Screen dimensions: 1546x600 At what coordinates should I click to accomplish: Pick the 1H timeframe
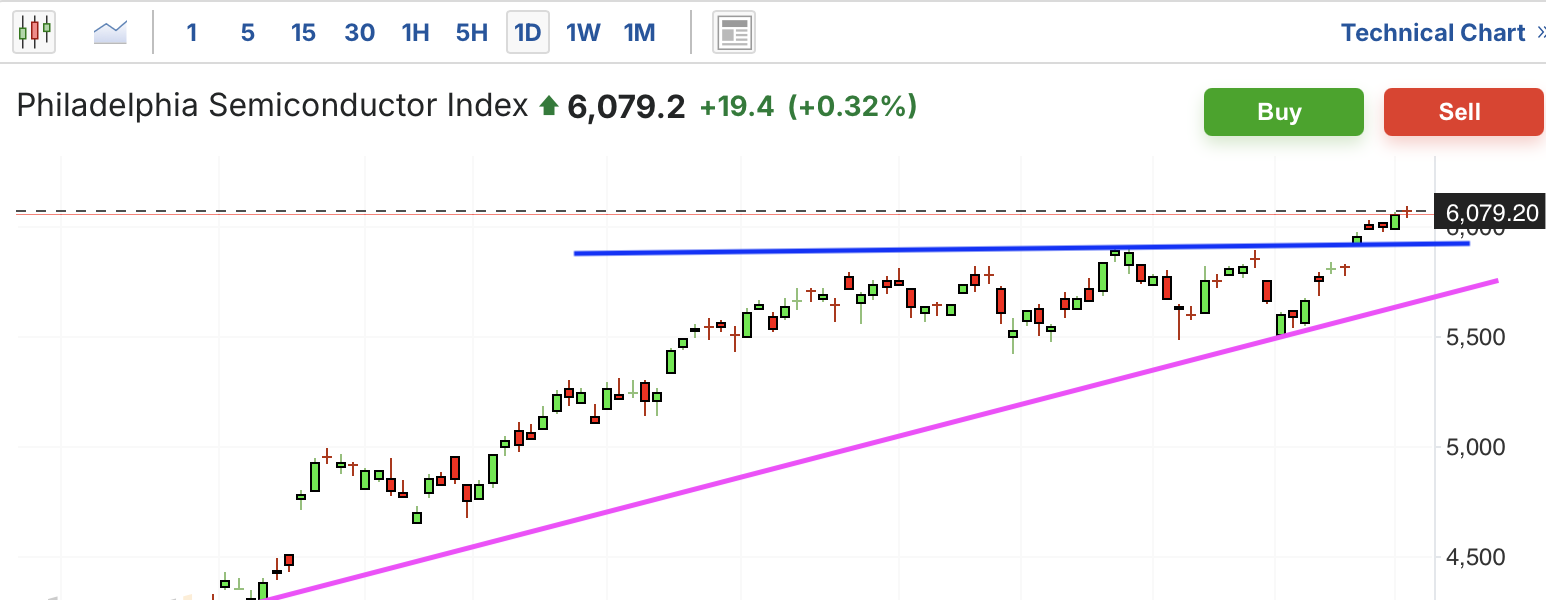point(415,33)
